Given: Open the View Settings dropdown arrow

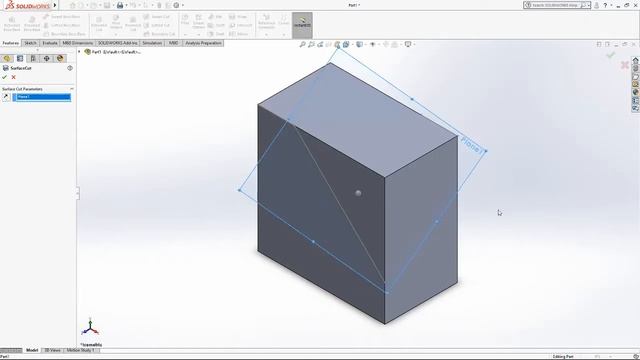Looking at the screenshot, I should [413, 44].
